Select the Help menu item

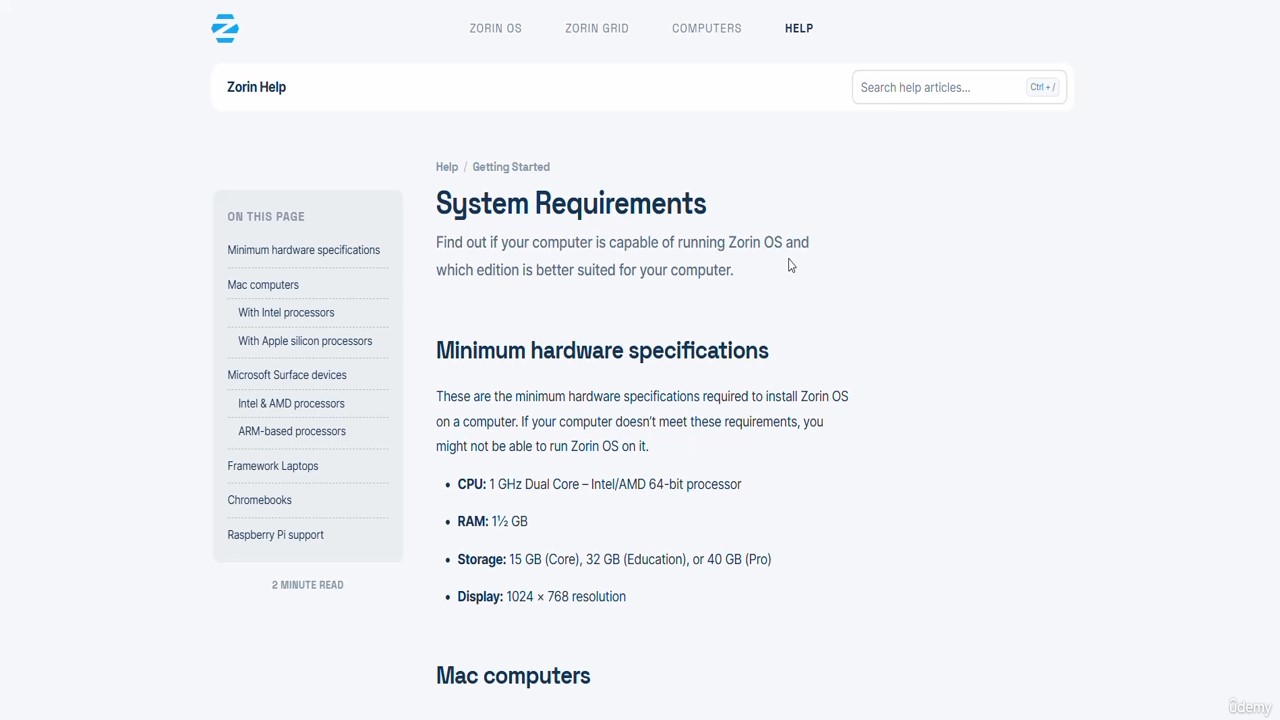pos(799,28)
